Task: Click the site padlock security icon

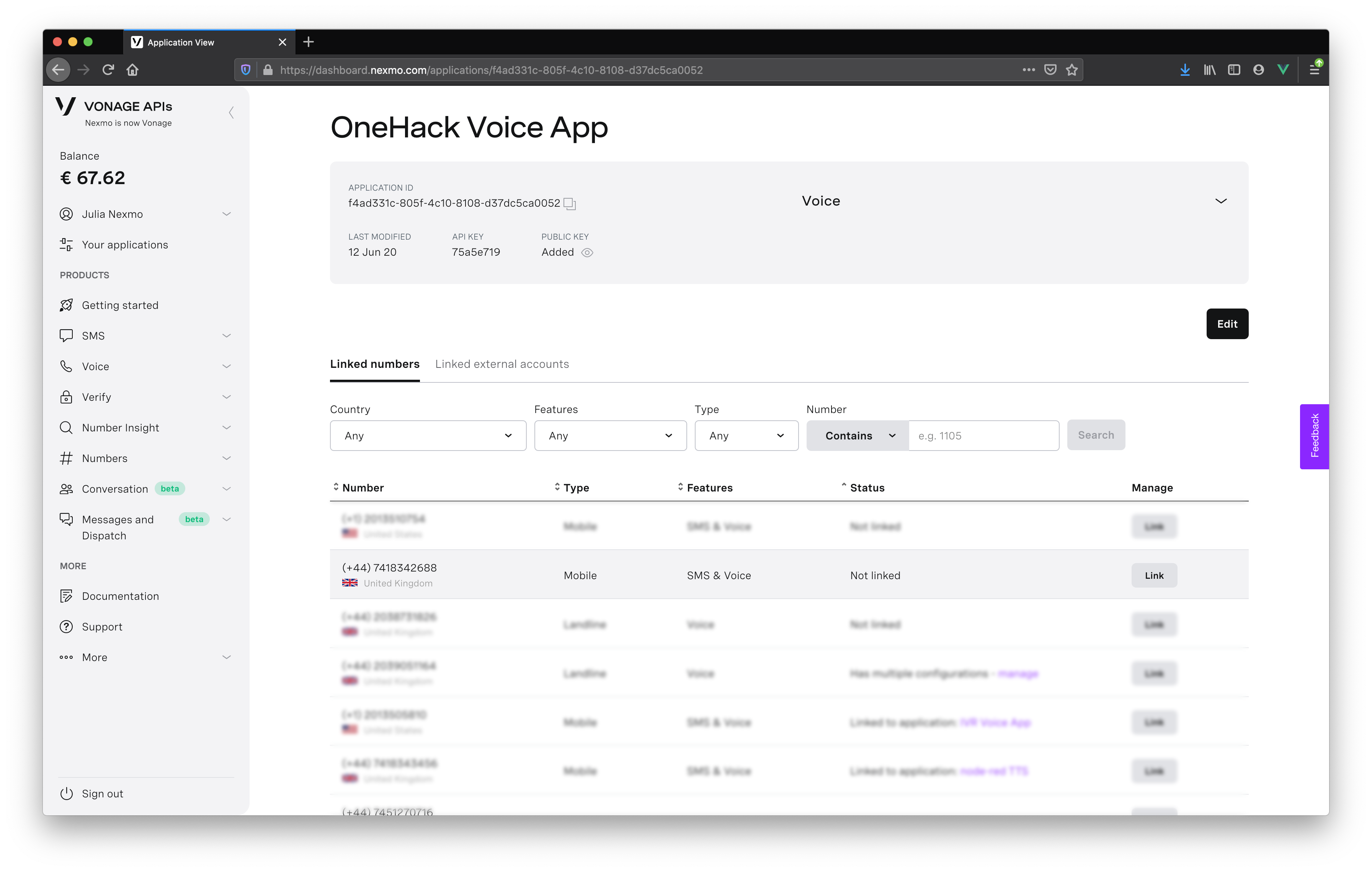Action: coord(268,70)
